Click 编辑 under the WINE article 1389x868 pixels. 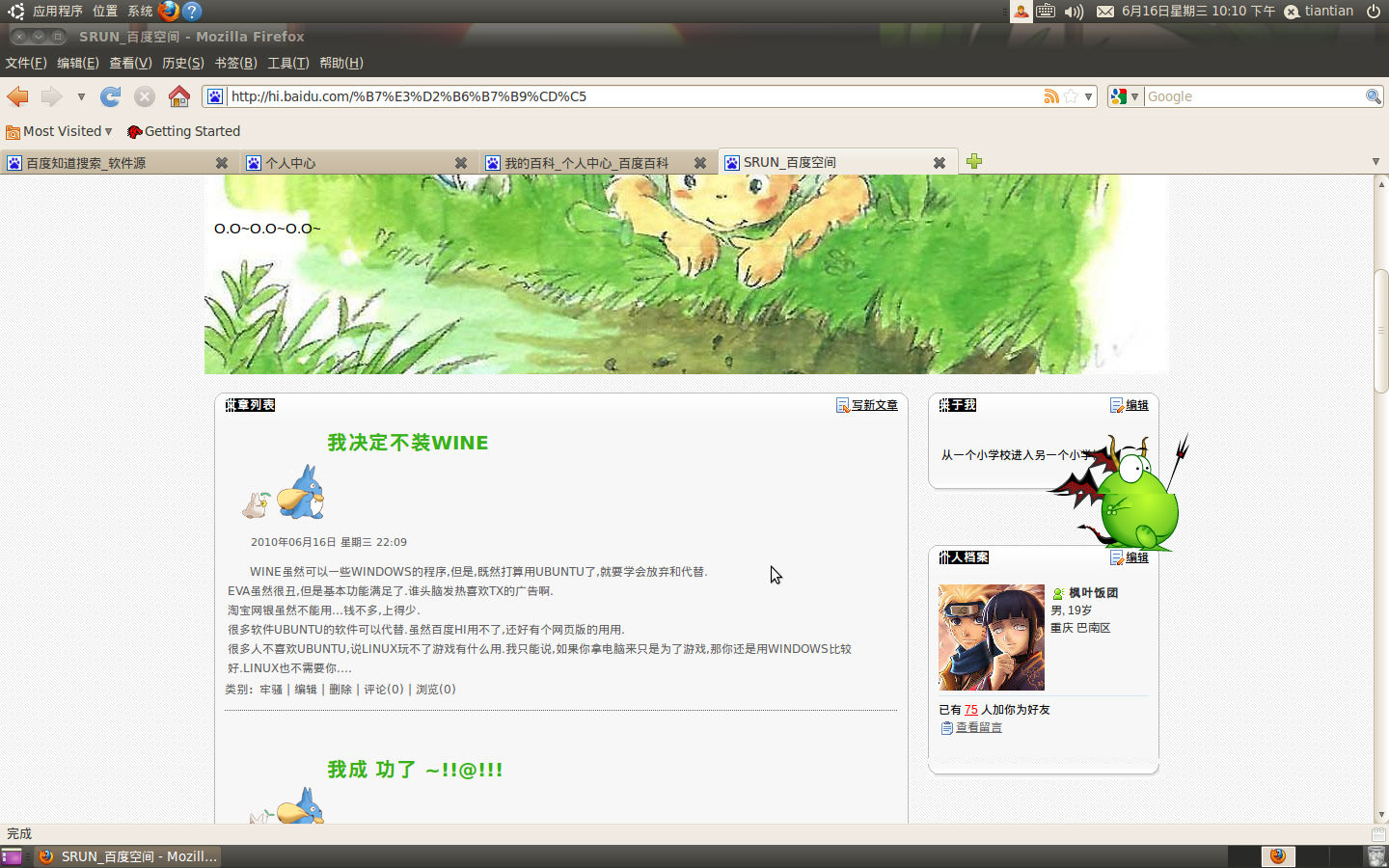click(306, 690)
